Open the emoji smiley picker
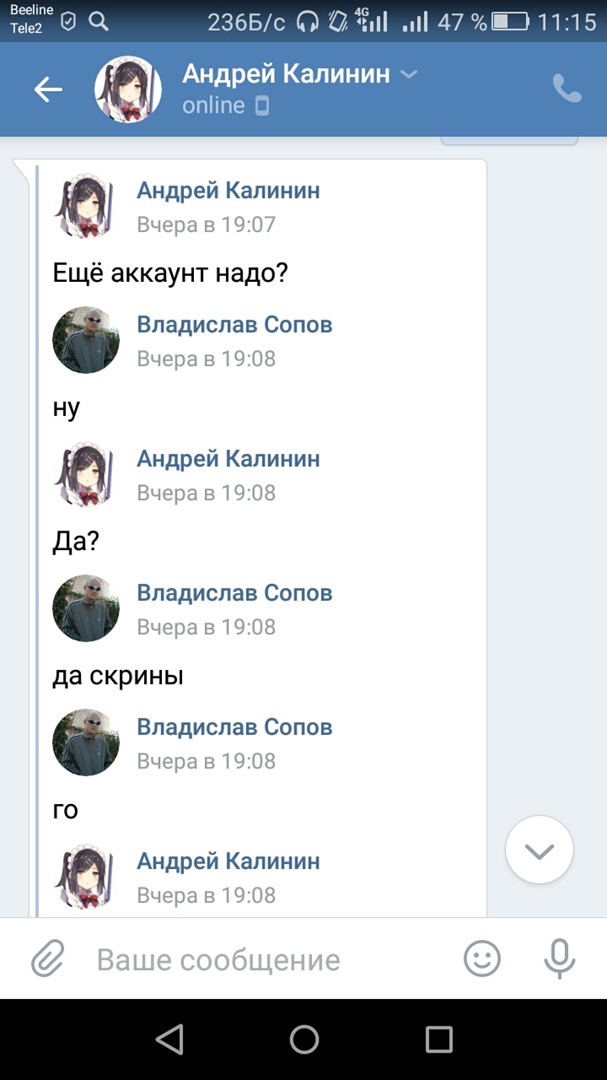The image size is (607, 1080). (x=482, y=960)
